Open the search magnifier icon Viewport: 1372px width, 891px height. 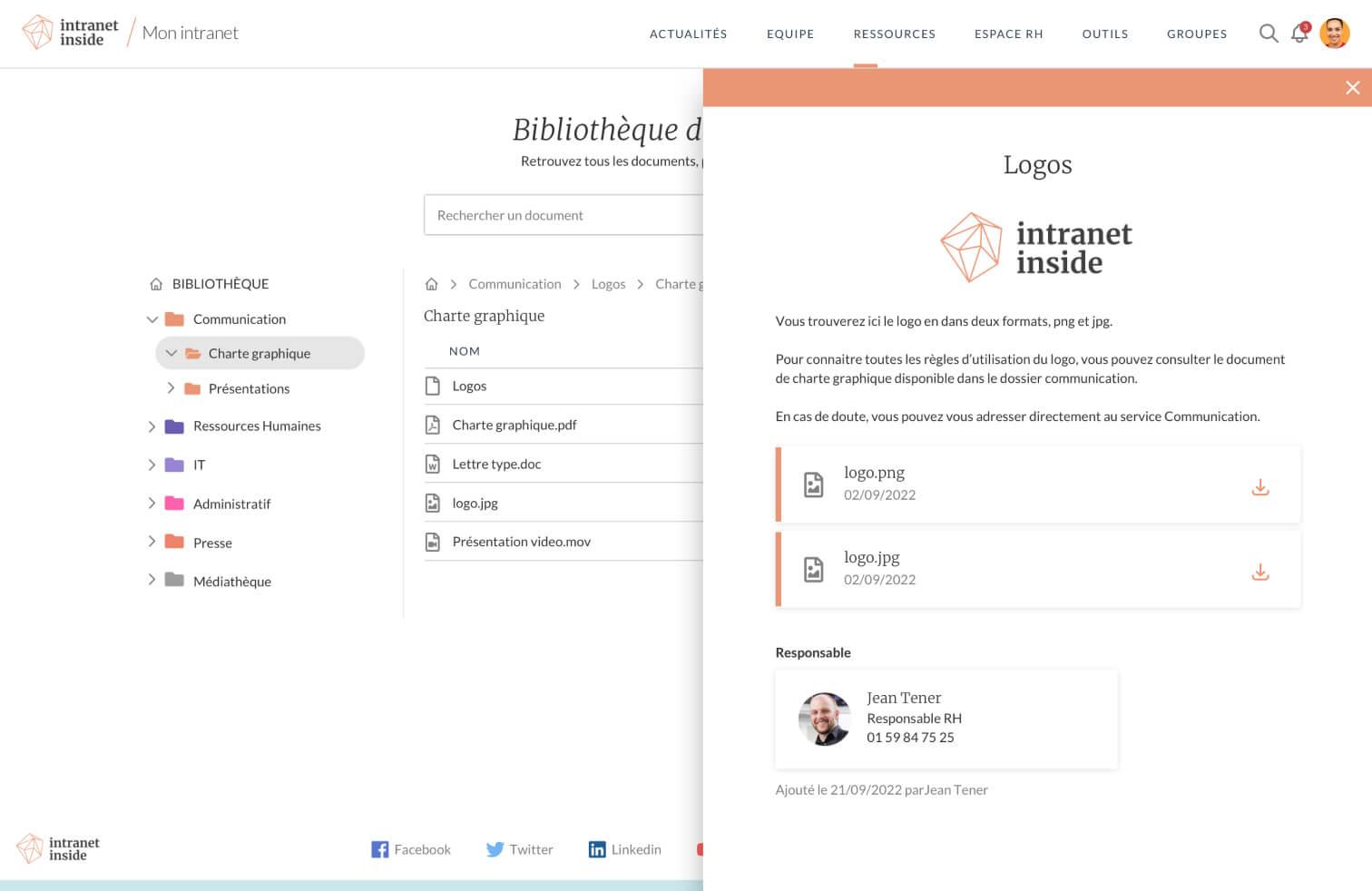[x=1269, y=34]
